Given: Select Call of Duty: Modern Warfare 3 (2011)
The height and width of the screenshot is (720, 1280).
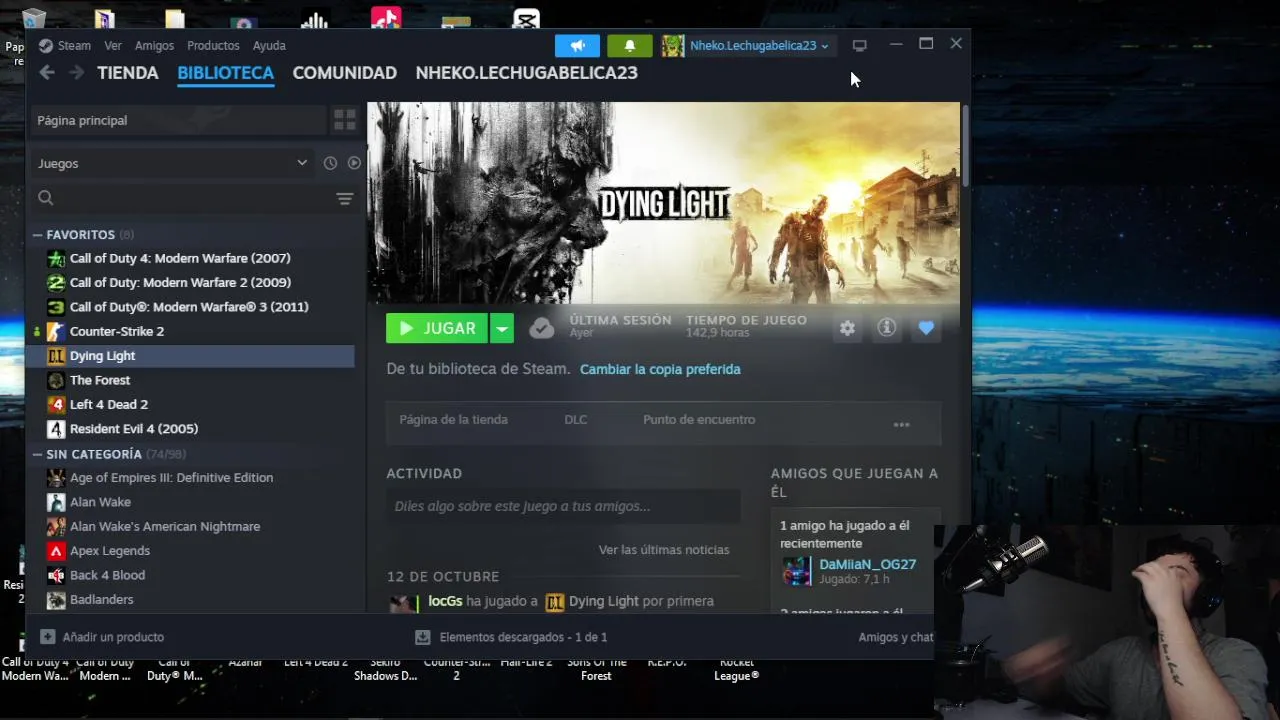Looking at the screenshot, I should pyautogui.click(x=190, y=307).
